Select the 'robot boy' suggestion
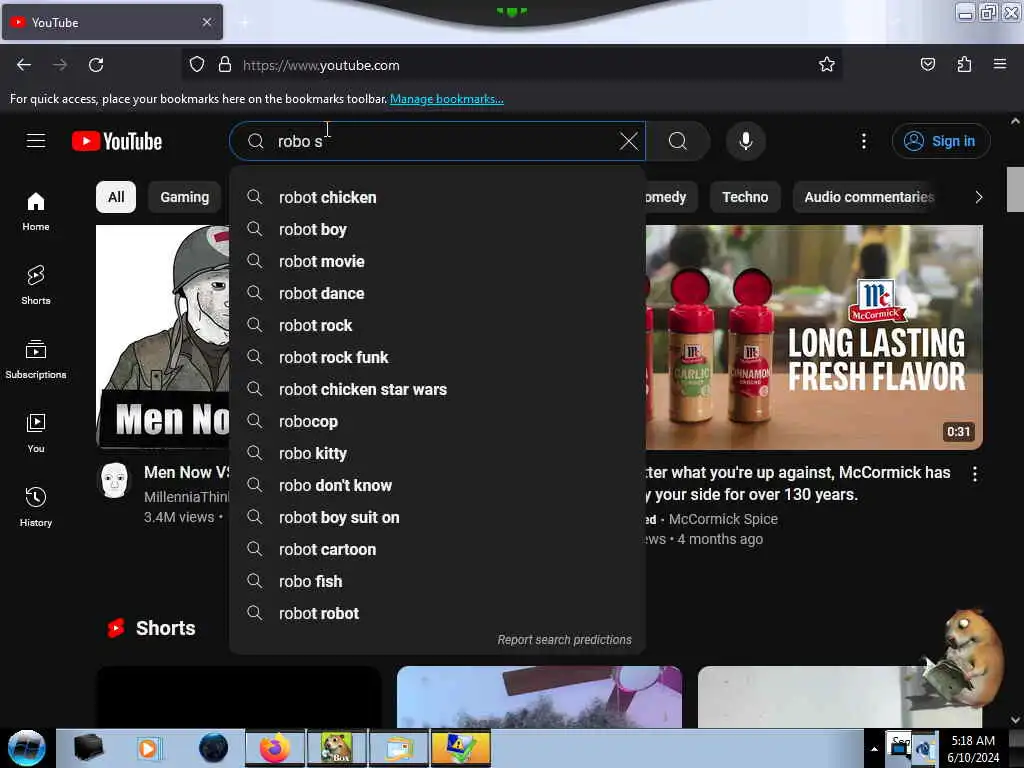This screenshot has width=1024, height=768. pyautogui.click(x=438, y=229)
